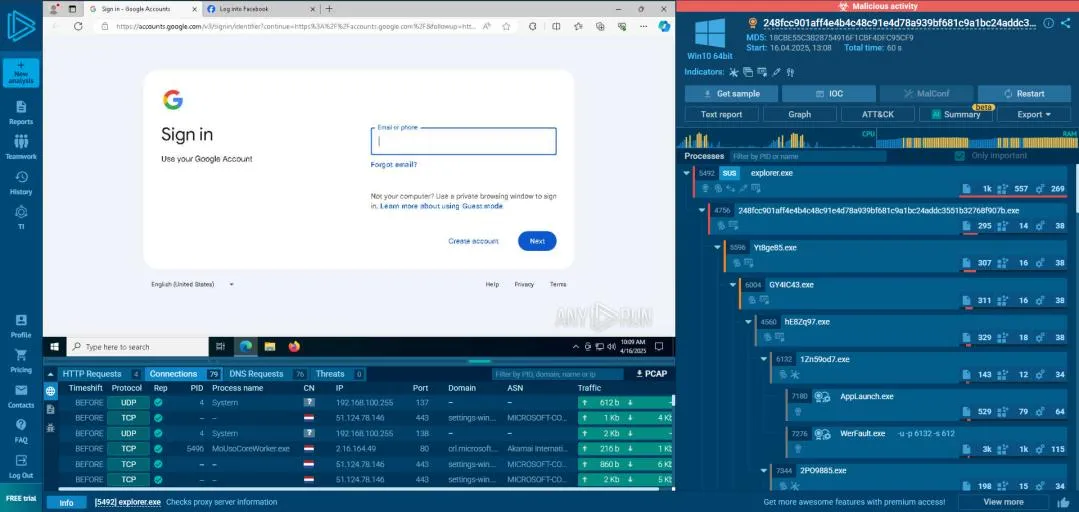This screenshot has width=1079, height=512.
Task: Open the ATT&CK matrix button
Action: coord(877,114)
